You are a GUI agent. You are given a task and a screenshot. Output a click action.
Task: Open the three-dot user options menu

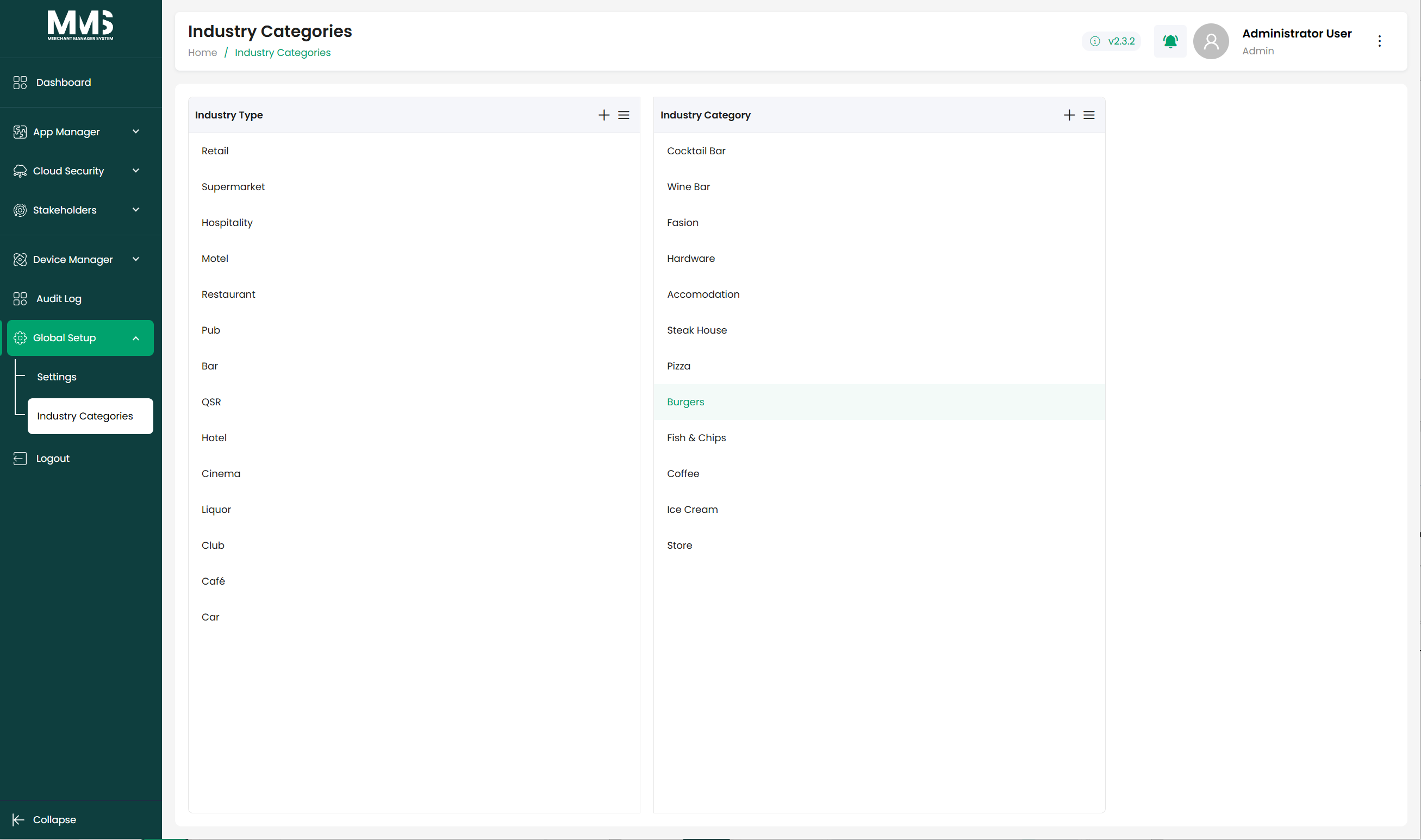click(x=1380, y=41)
